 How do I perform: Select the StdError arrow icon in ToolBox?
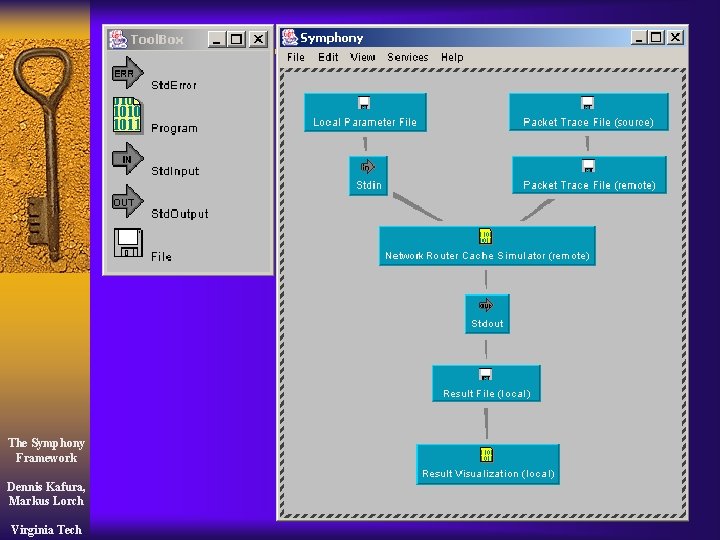click(128, 73)
